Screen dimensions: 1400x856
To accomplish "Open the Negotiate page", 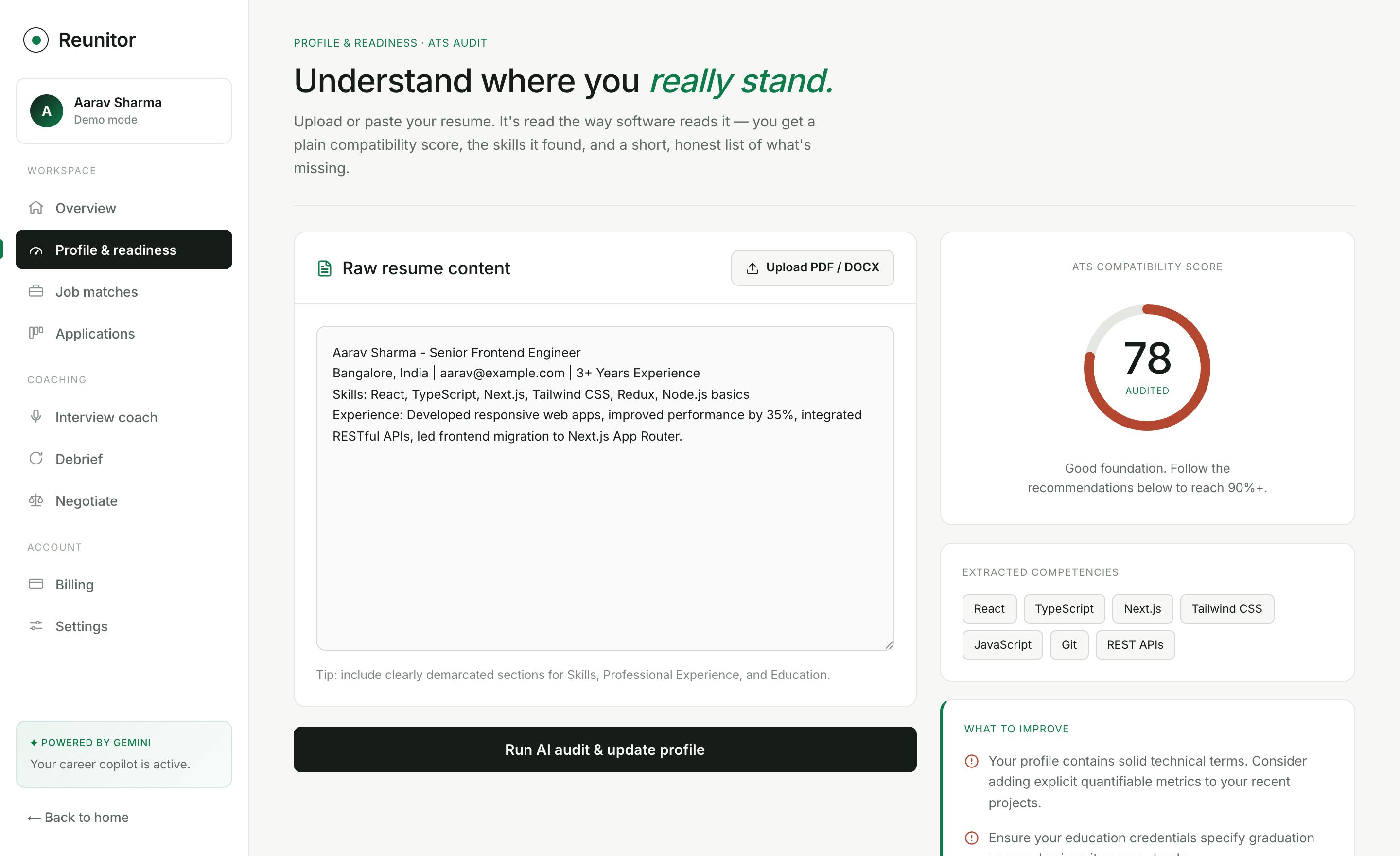I will pos(124,501).
